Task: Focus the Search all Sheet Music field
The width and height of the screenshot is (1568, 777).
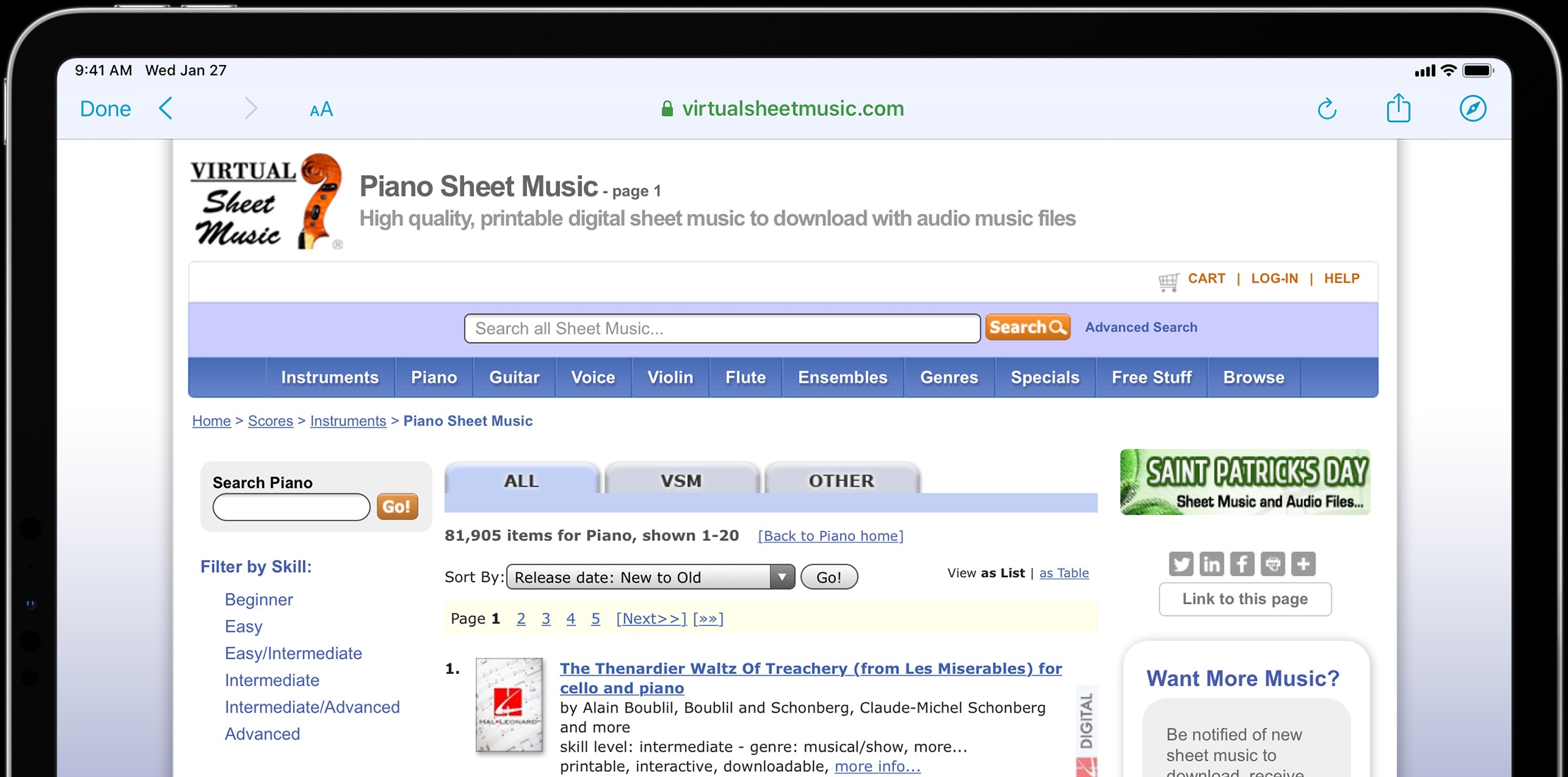Action: point(722,328)
